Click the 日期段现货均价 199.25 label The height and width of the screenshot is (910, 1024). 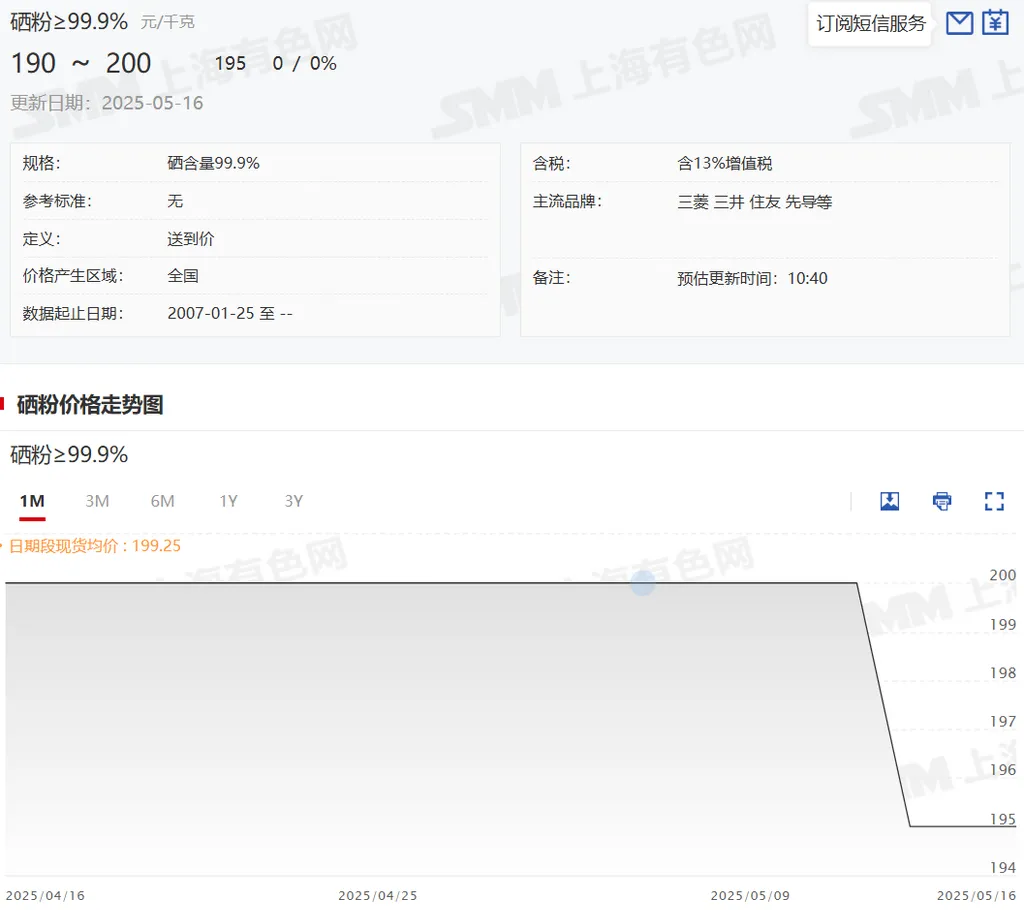click(x=95, y=546)
